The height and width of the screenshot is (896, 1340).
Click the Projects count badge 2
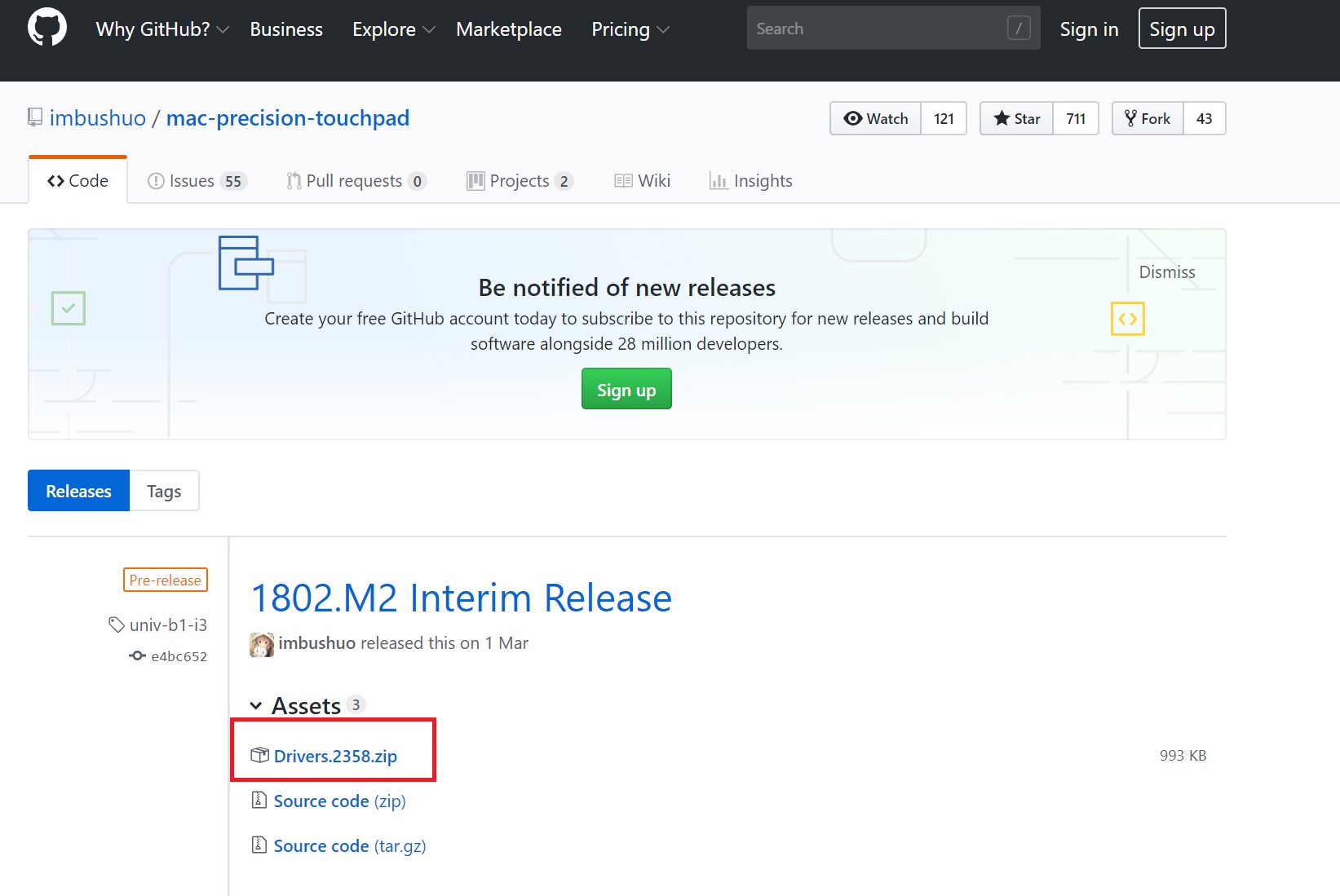tap(564, 181)
